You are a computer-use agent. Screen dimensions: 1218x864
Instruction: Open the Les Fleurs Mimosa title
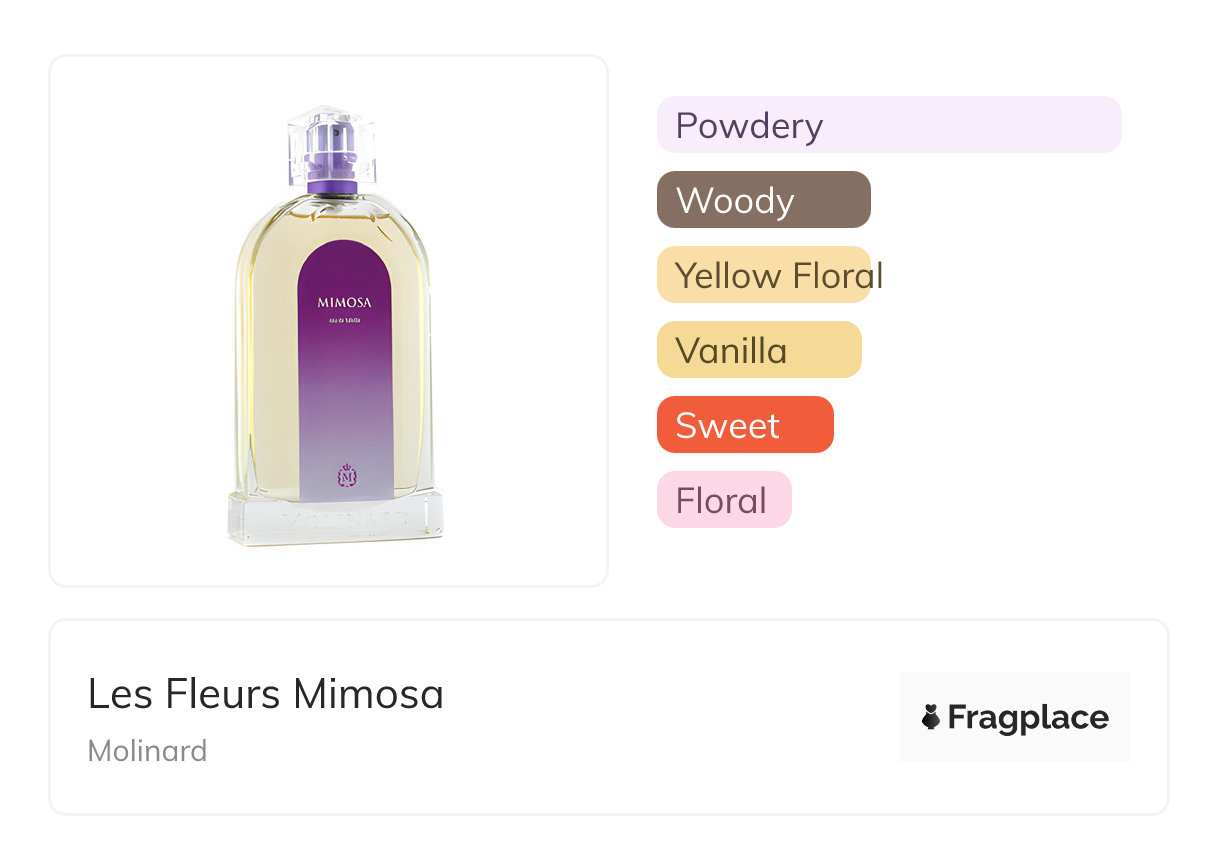265,693
